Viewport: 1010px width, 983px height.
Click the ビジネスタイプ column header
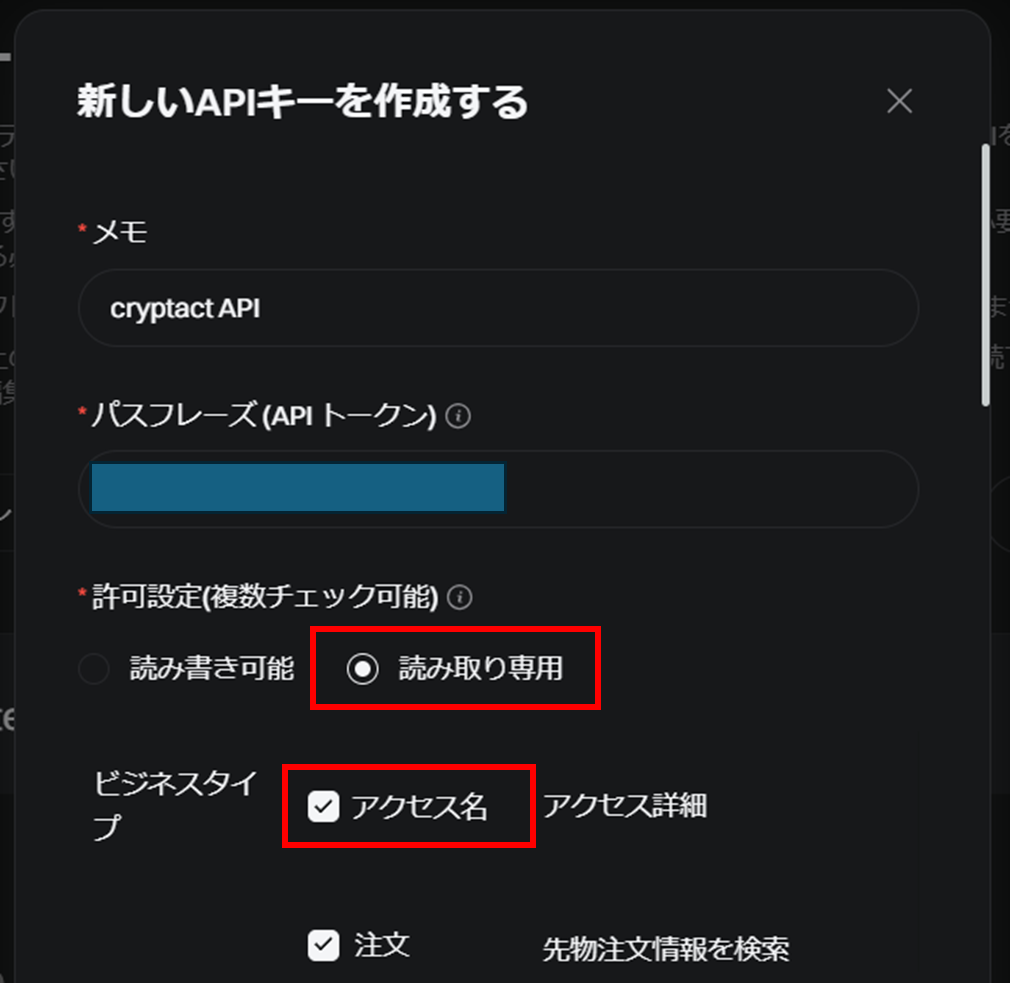[175, 805]
